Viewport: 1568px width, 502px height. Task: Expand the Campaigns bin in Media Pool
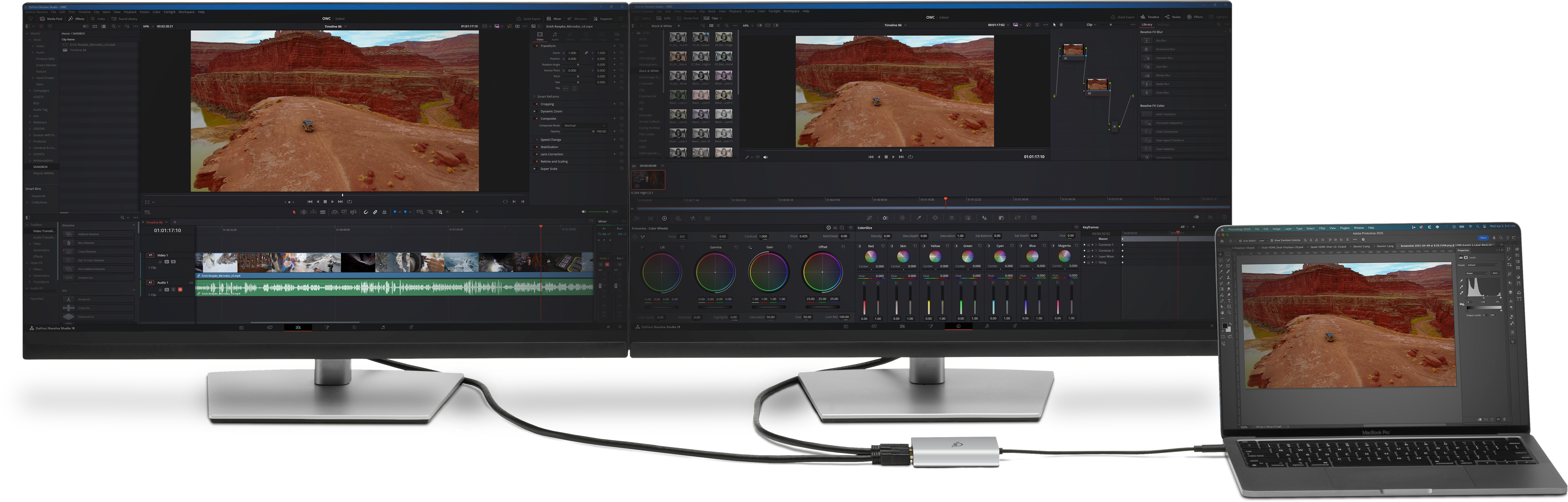coord(30,91)
